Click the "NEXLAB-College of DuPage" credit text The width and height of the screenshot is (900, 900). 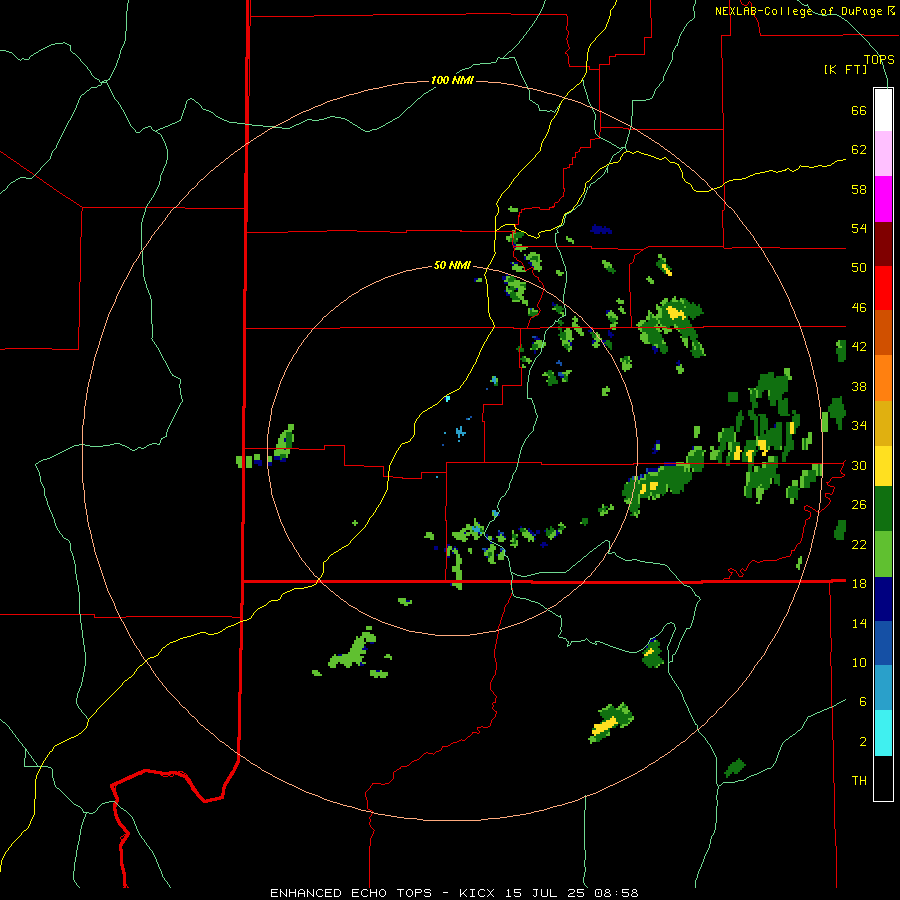coord(798,11)
